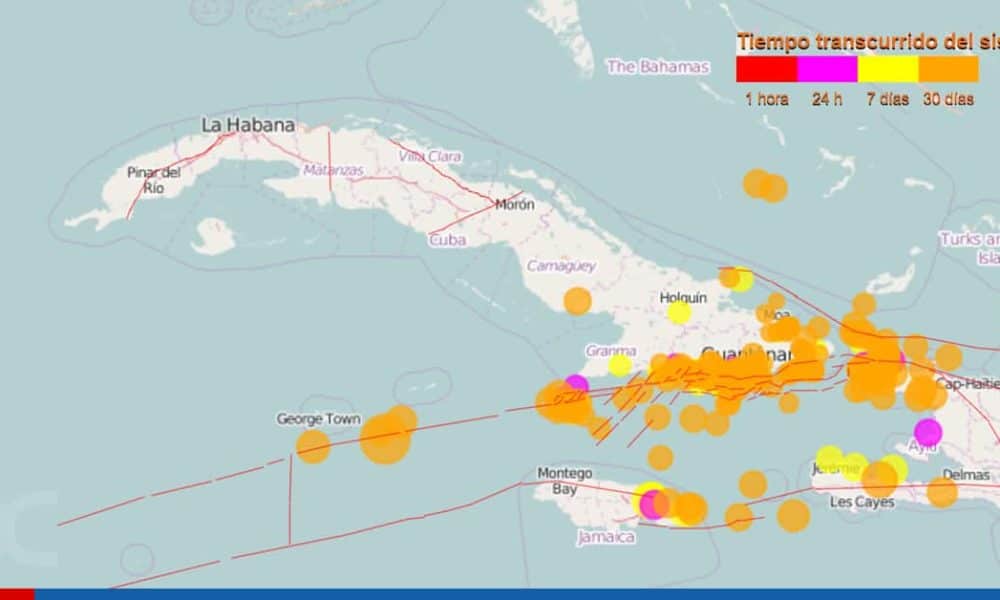This screenshot has height=600, width=1000.
Task: Click the red 1 hora legend swatch
Action: coord(767,69)
